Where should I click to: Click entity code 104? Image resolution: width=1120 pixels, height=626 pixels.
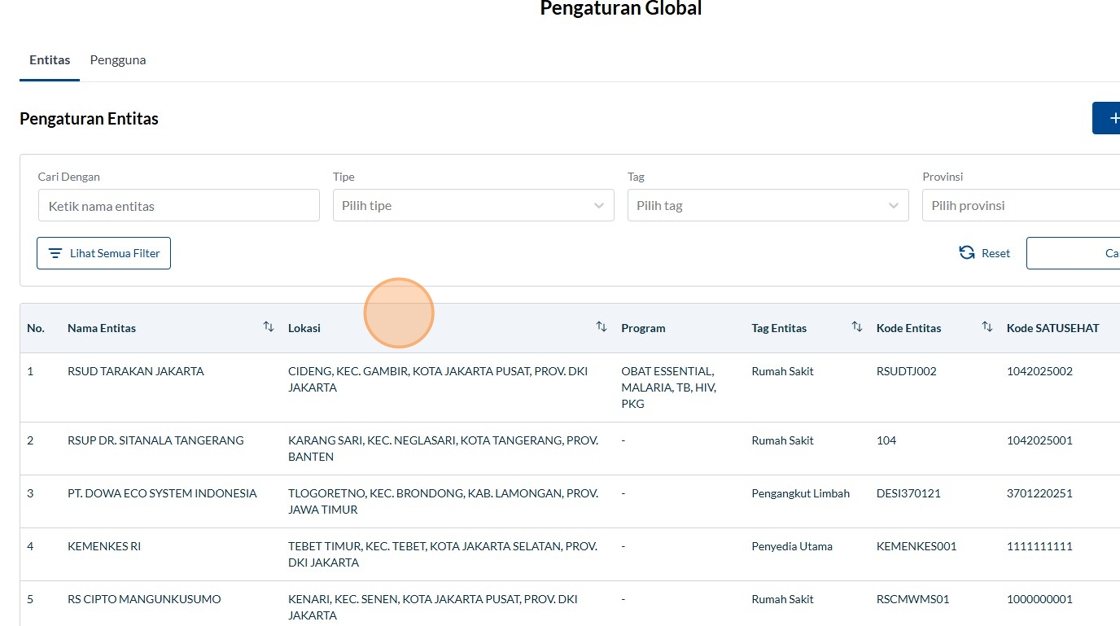coord(886,440)
